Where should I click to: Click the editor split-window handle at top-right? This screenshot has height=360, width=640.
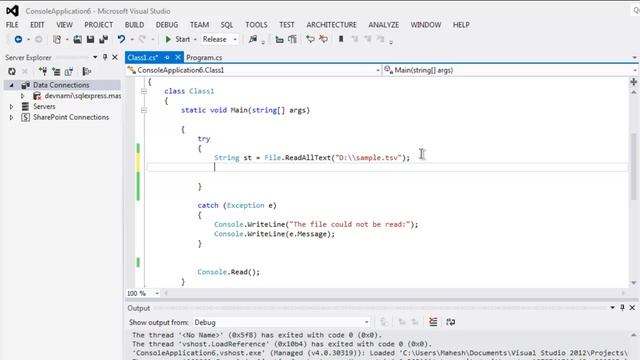(x=633, y=82)
